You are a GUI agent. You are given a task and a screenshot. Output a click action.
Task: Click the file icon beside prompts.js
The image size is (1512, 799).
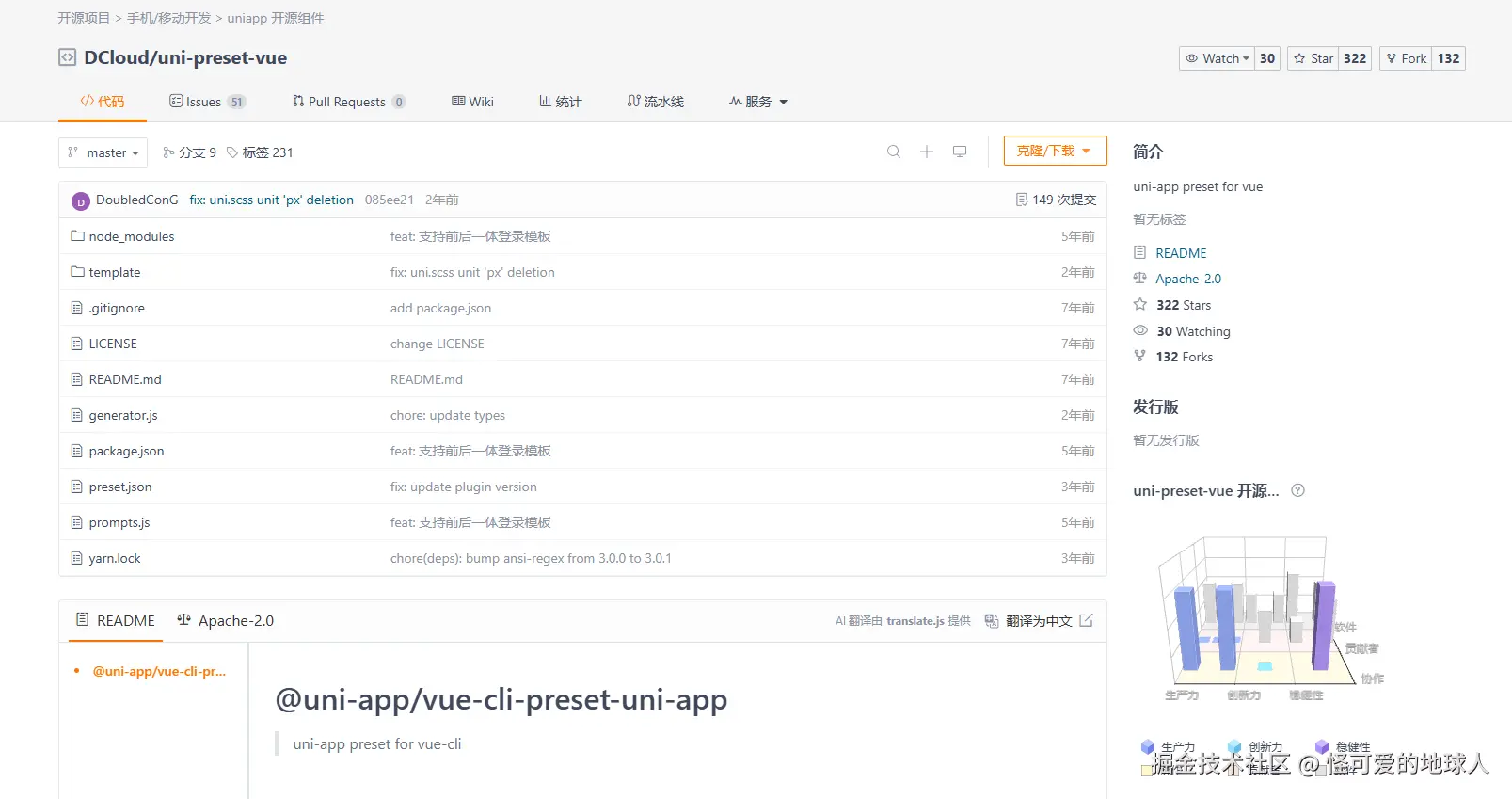(77, 522)
